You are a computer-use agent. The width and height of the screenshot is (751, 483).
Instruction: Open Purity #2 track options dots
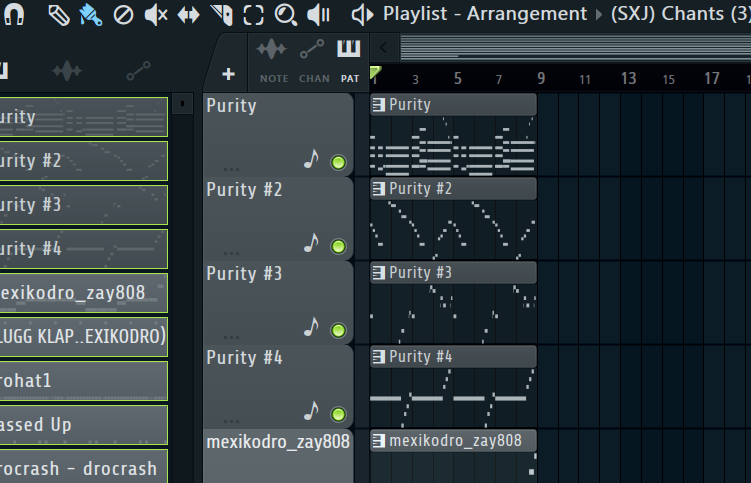point(231,253)
